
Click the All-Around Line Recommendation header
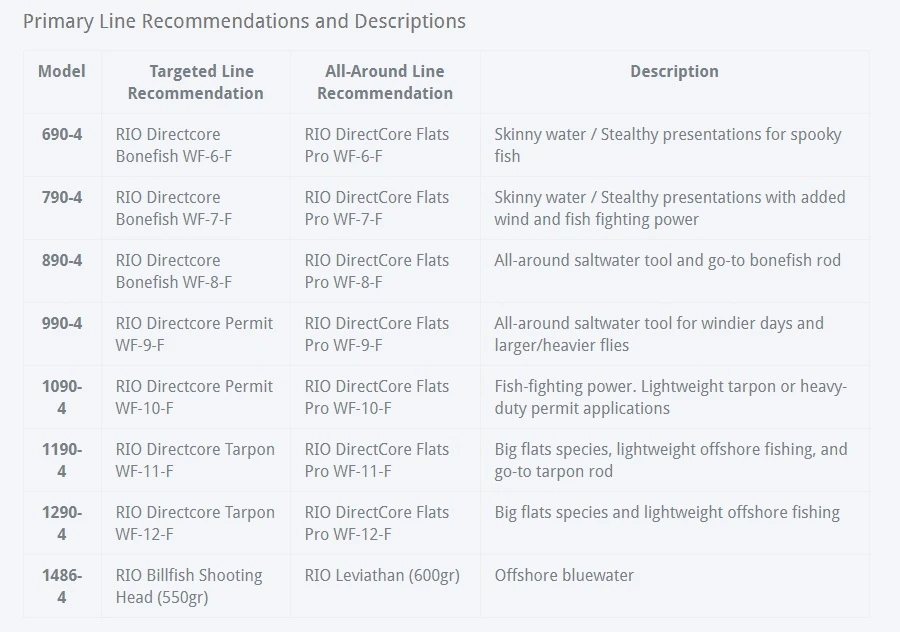(x=385, y=82)
